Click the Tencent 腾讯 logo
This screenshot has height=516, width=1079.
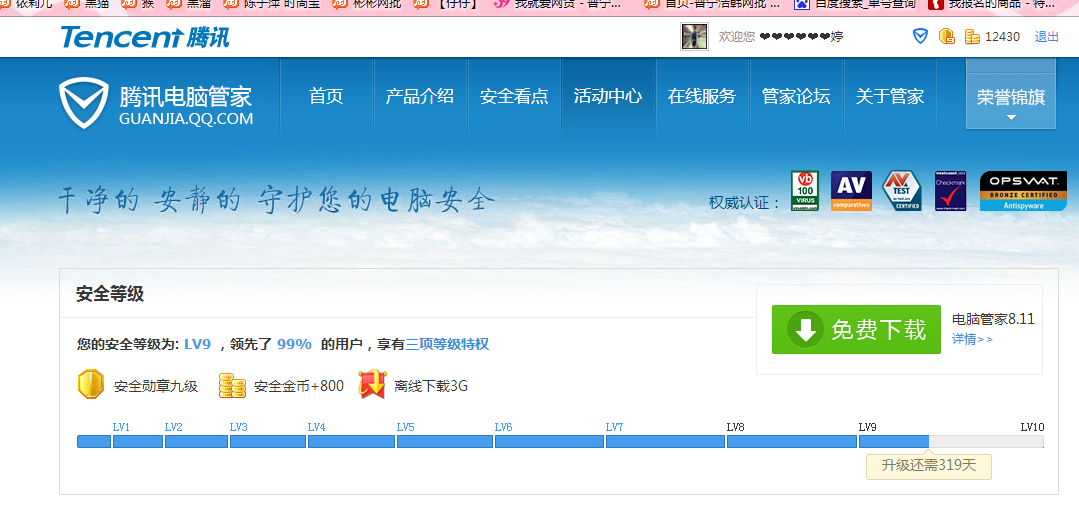(145, 36)
